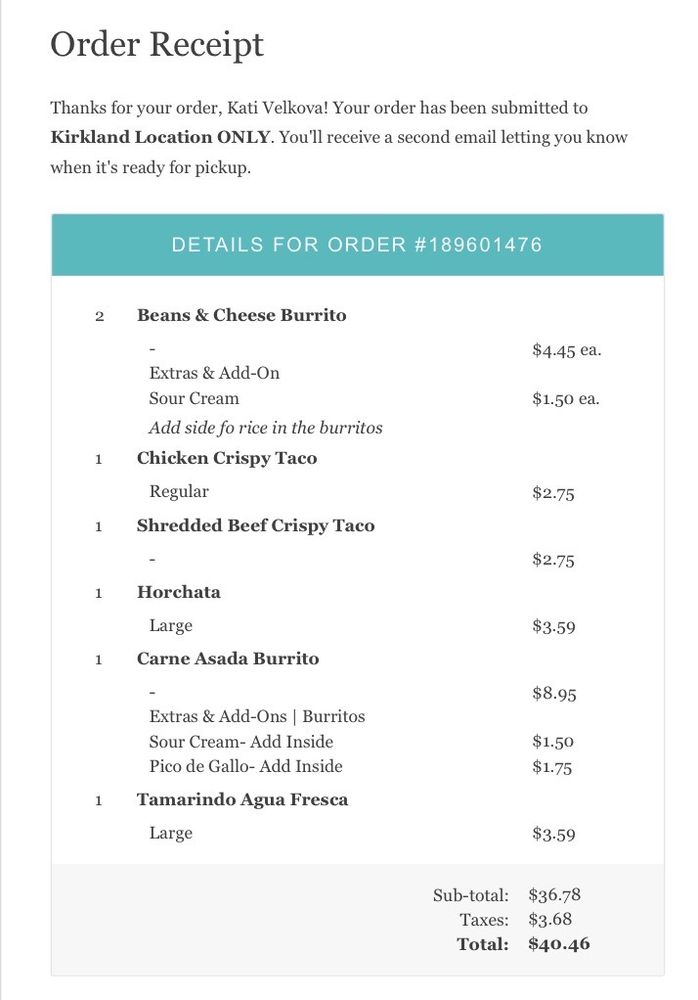
Task: Click the Beans & Cheese Burrito item
Action: point(241,315)
